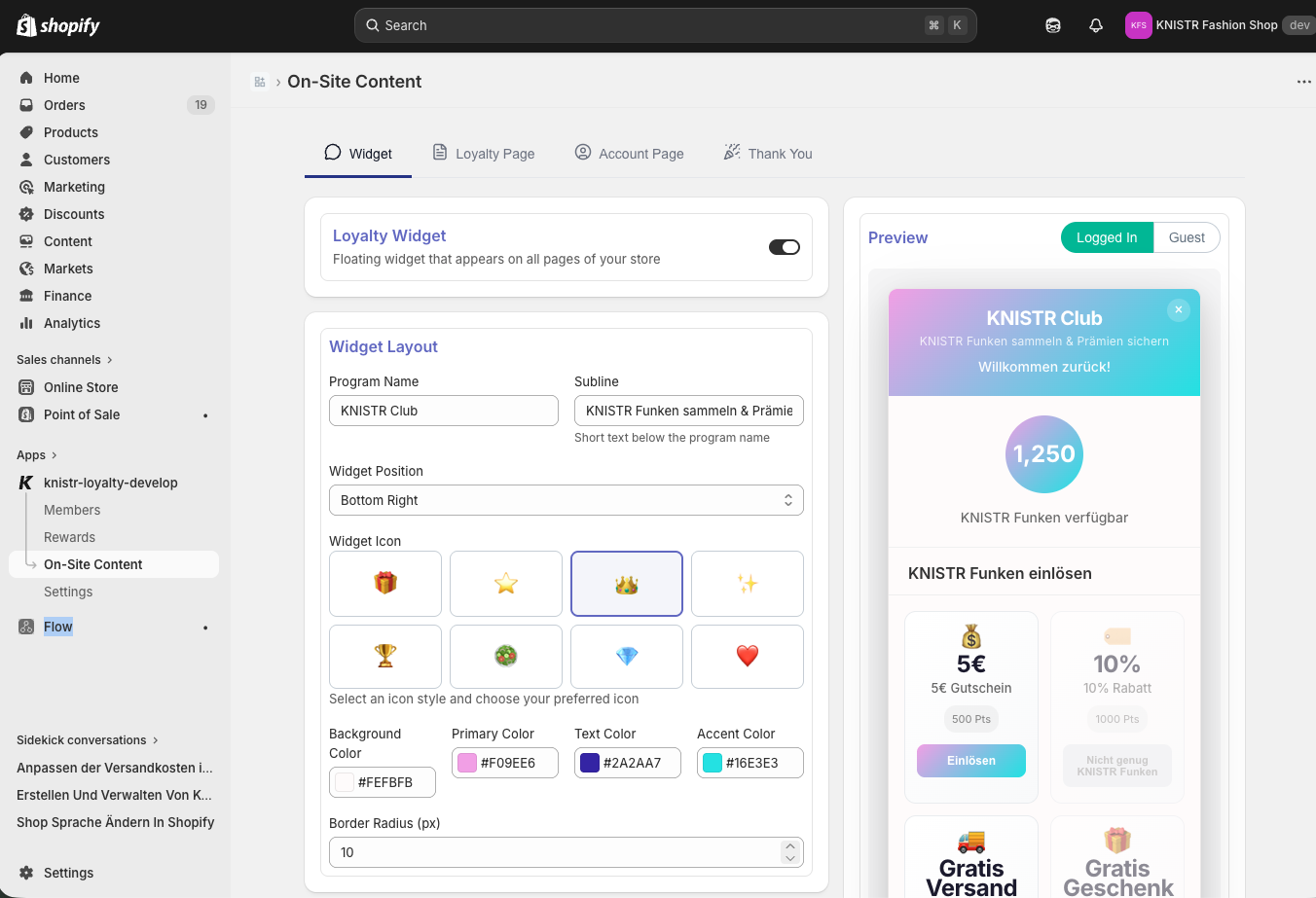Click the Discounts badge icon
Screen dimensions: 1316x898
click(x=26, y=214)
